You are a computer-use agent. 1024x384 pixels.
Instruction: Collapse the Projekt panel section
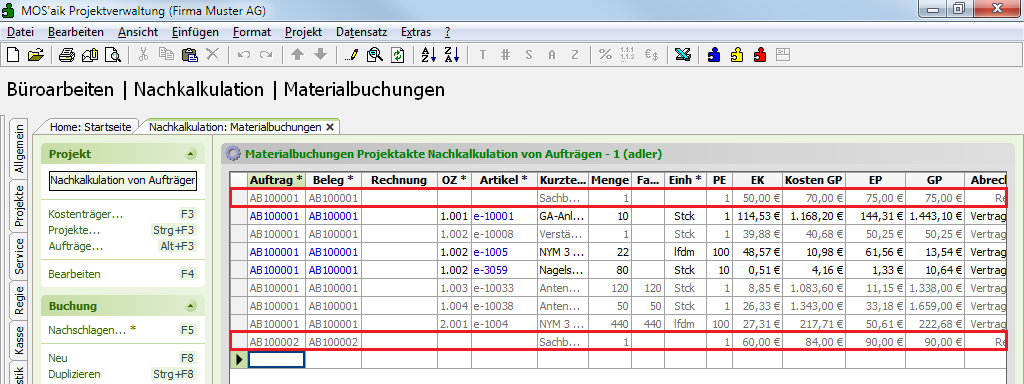190,154
